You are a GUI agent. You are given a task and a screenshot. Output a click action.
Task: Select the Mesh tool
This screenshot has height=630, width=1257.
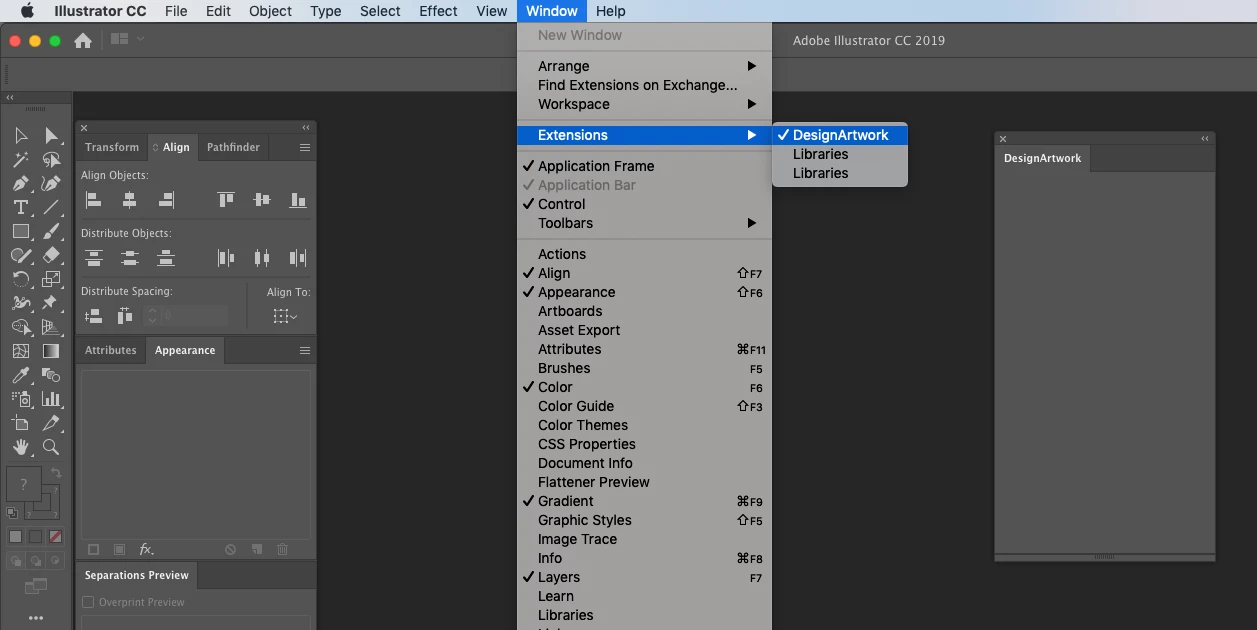pyautogui.click(x=21, y=352)
